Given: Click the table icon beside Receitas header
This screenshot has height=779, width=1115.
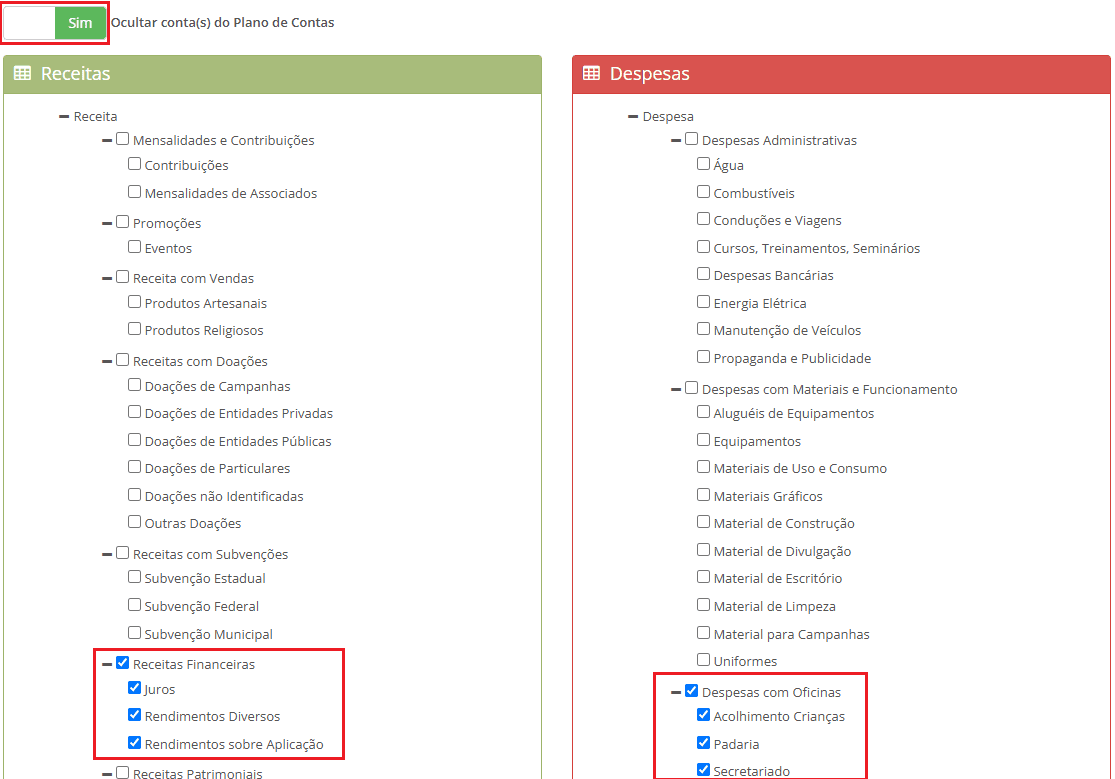Looking at the screenshot, I should click(23, 73).
